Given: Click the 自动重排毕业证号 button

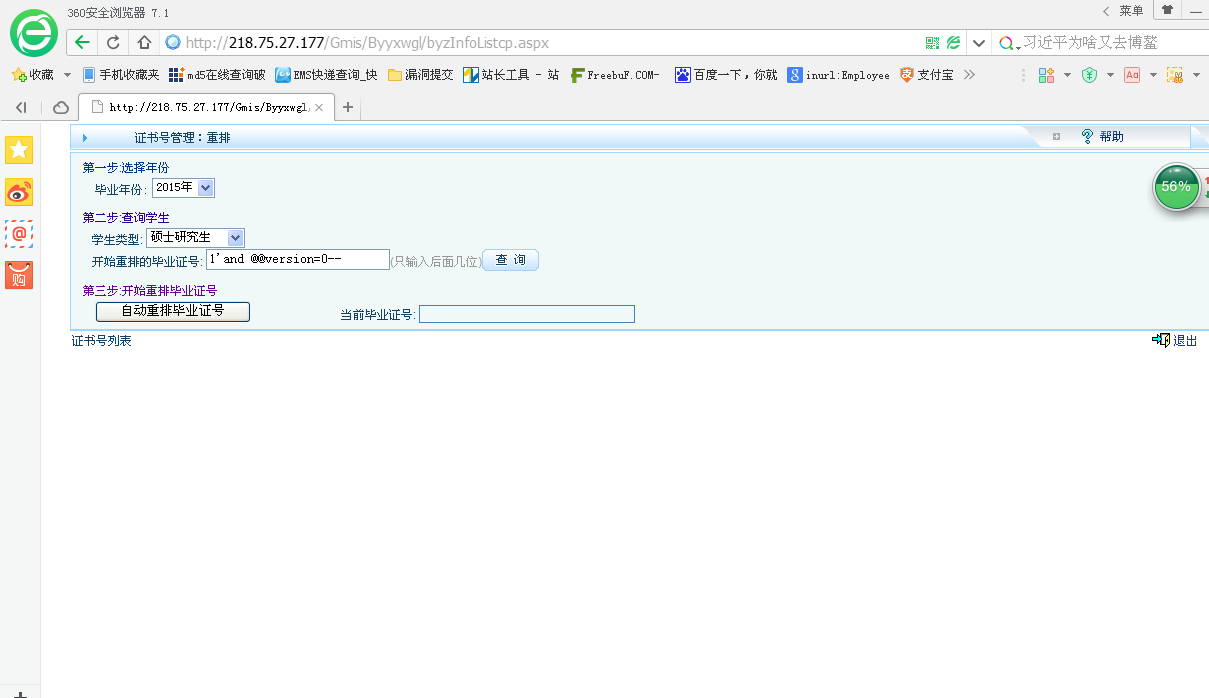Looking at the screenshot, I should click(x=173, y=311).
